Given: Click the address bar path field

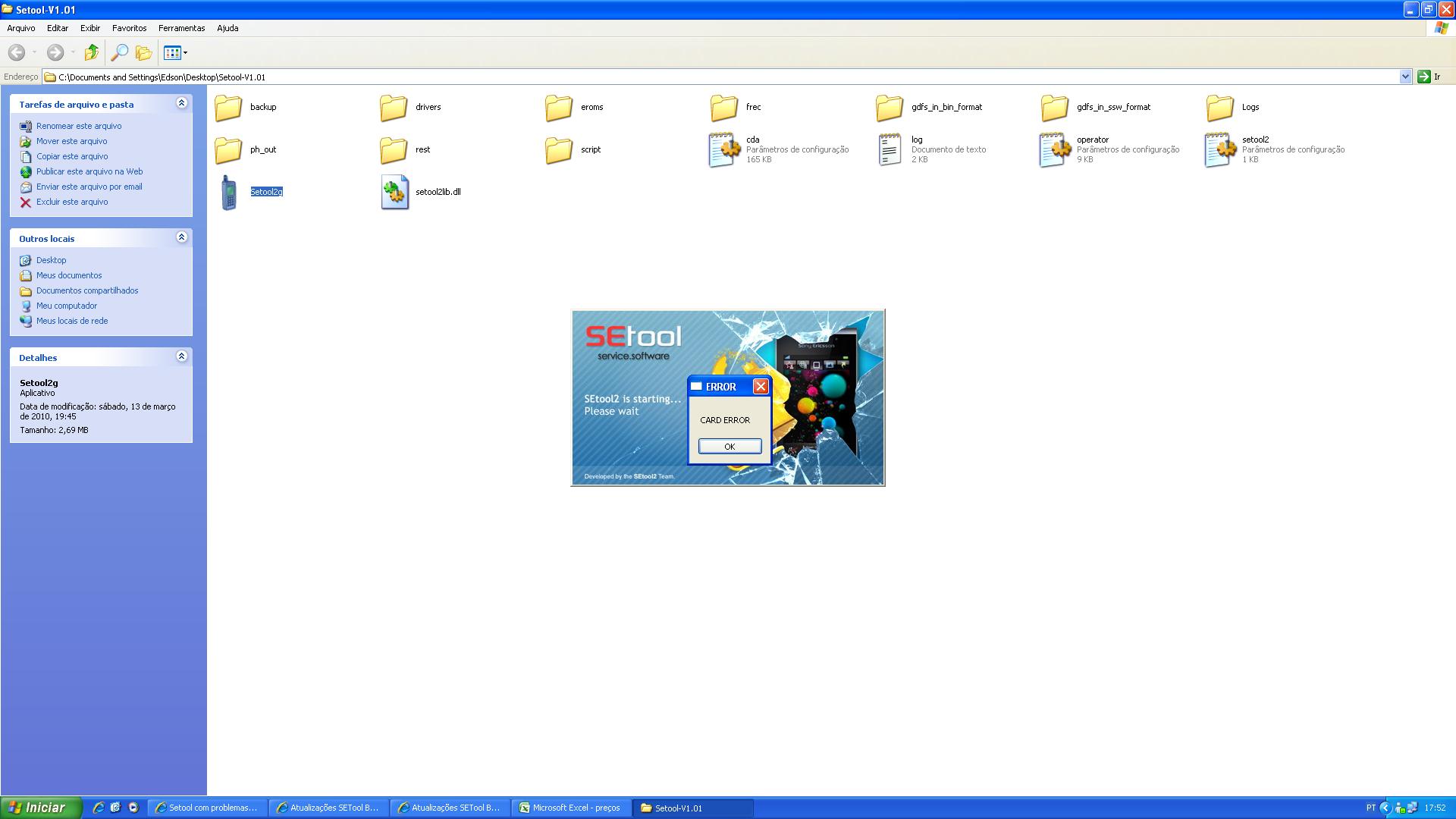Looking at the screenshot, I should coord(720,77).
